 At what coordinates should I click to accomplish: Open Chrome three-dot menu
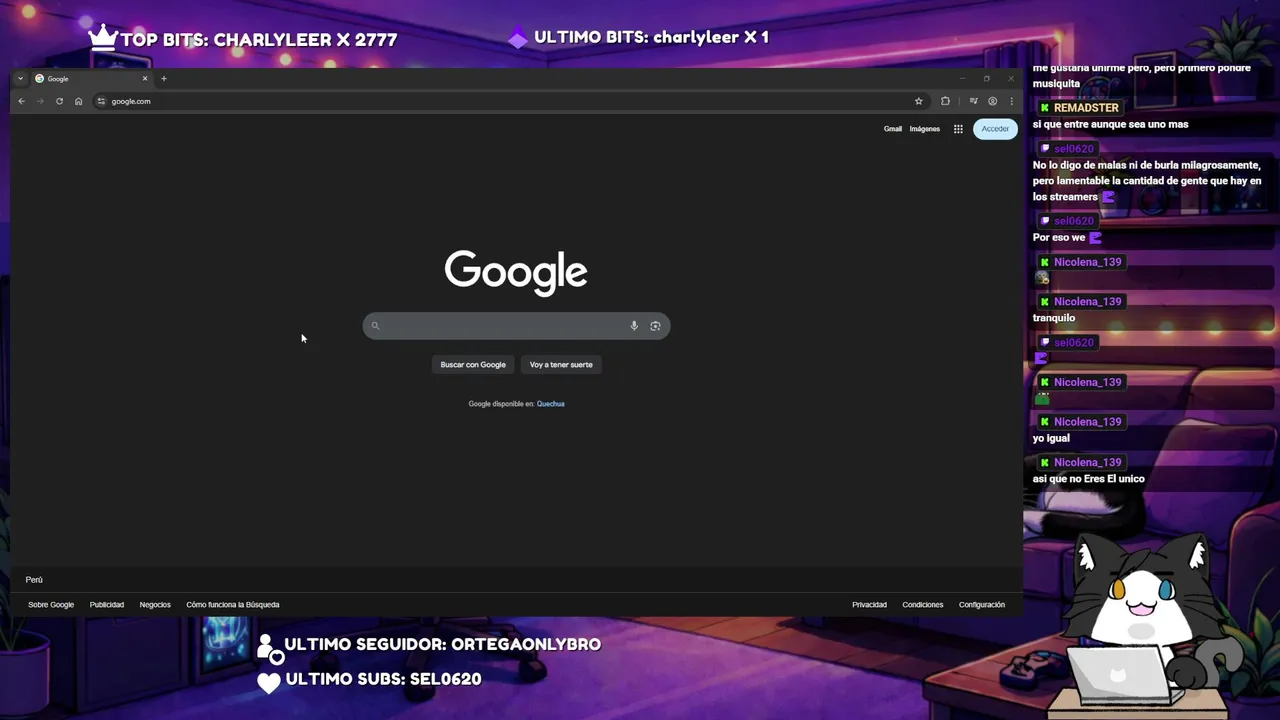pyautogui.click(x=1011, y=101)
